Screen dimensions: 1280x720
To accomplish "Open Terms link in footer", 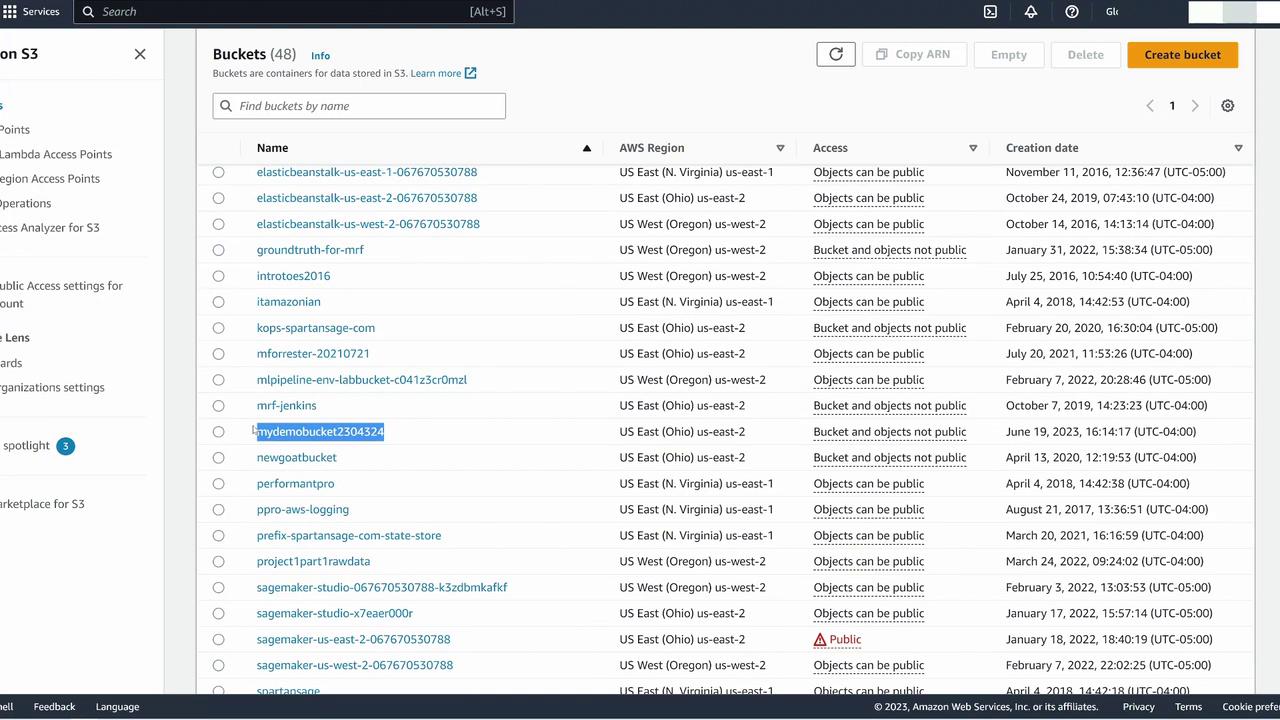I will tap(1188, 707).
